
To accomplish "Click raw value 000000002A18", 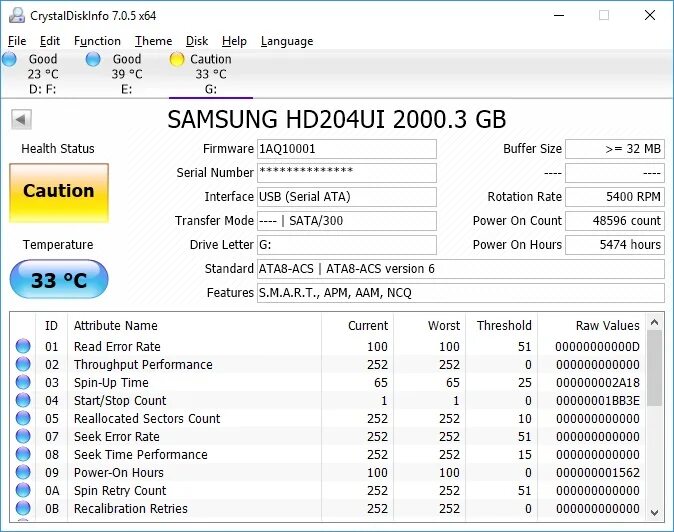I will [x=597, y=382].
